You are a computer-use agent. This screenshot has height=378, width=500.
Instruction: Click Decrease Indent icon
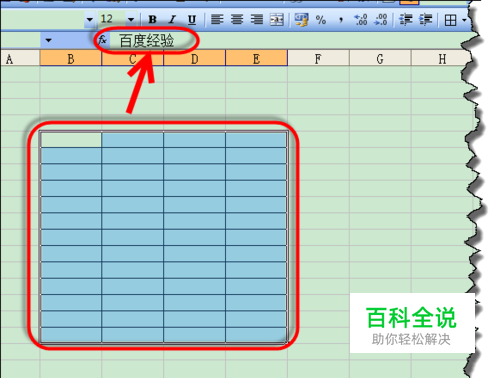click(x=406, y=20)
